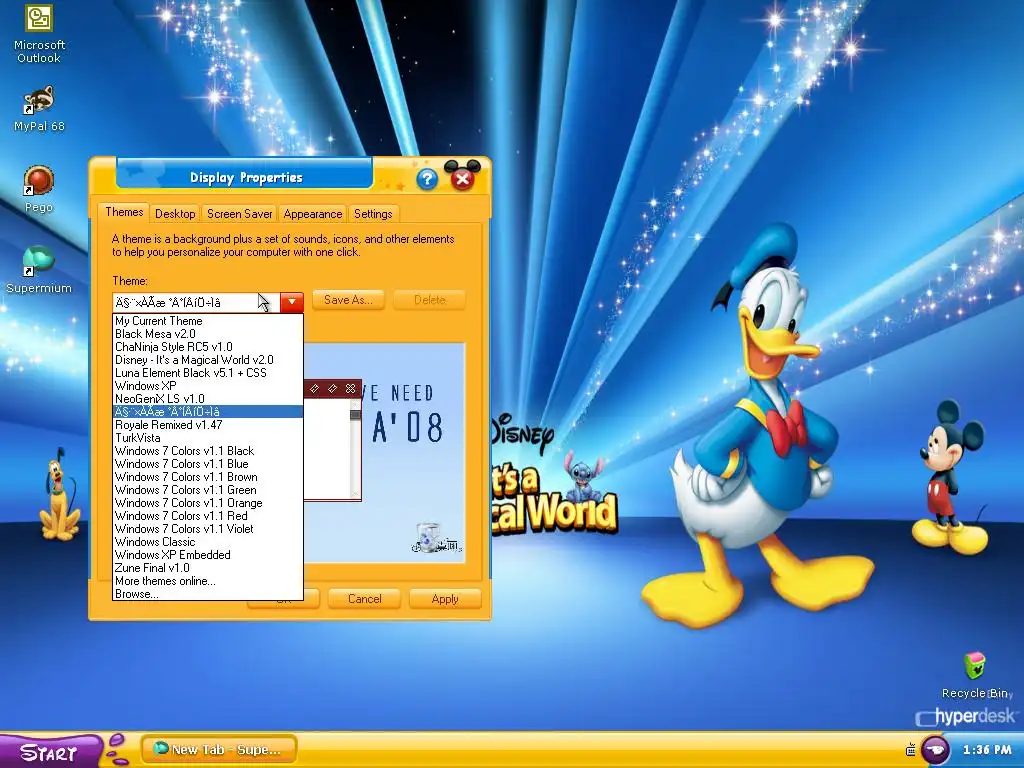Choose Zune Final v1.0 theme
1024x768 pixels.
click(208, 568)
